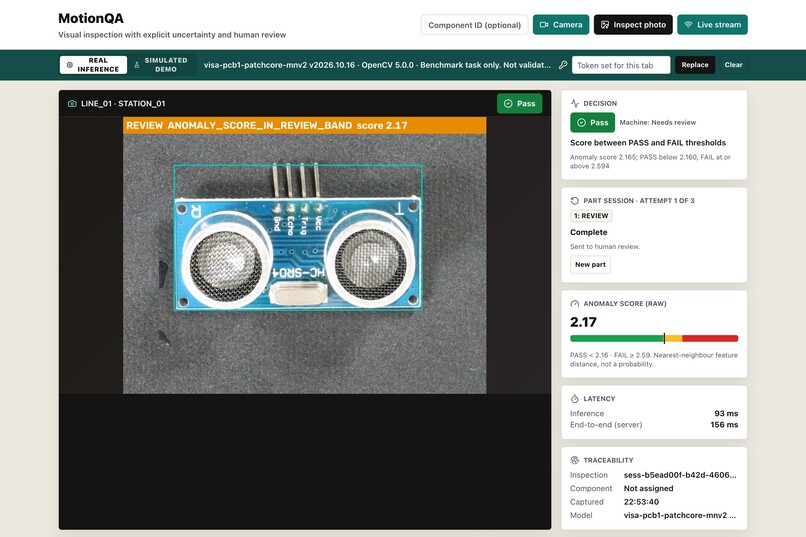This screenshot has height=537, width=806.
Task: Select the 'Sent to human review.' text
Action: tap(604, 247)
